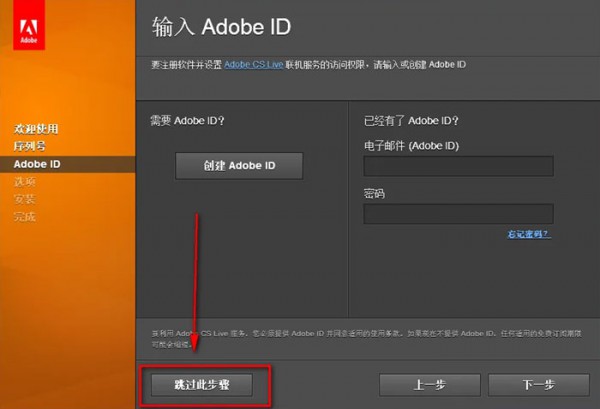Select 欢迎使用 in the sidebar

pos(36,129)
